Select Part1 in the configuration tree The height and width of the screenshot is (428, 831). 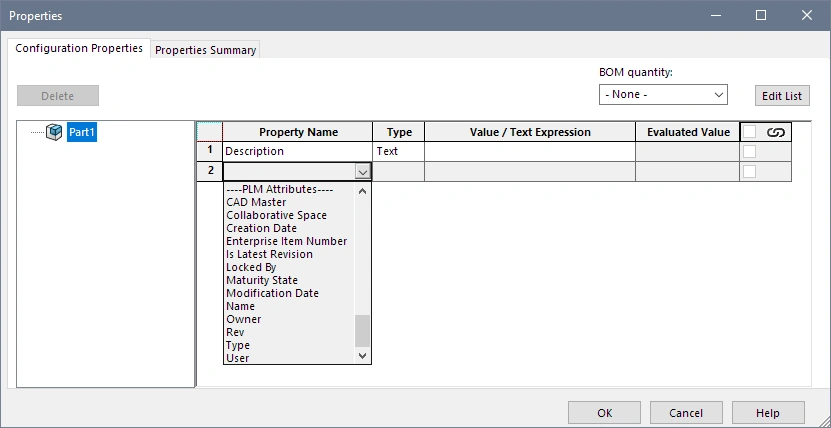pyautogui.click(x=82, y=132)
